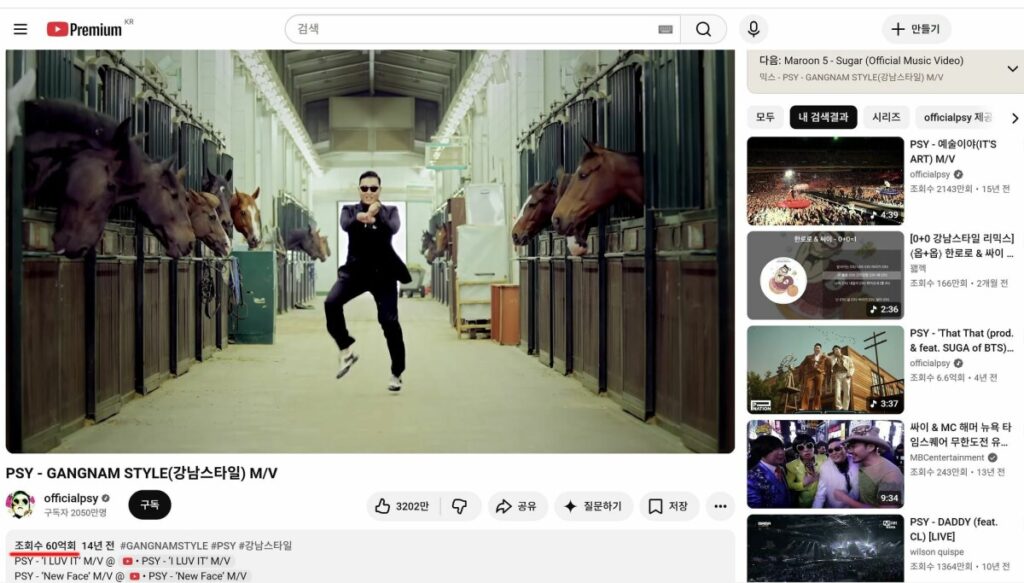Open title PSY - 'That That' link
This screenshot has height=583, width=1024.
[961, 340]
